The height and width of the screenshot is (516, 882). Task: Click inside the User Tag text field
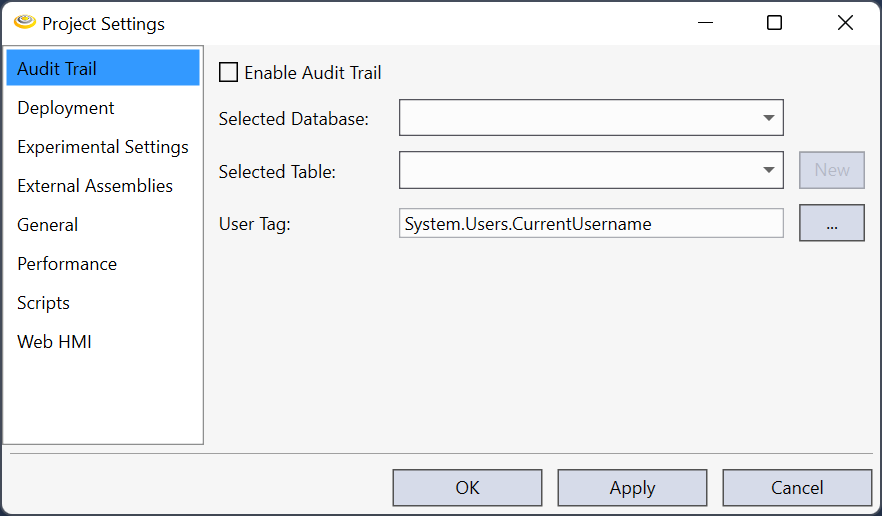point(590,224)
